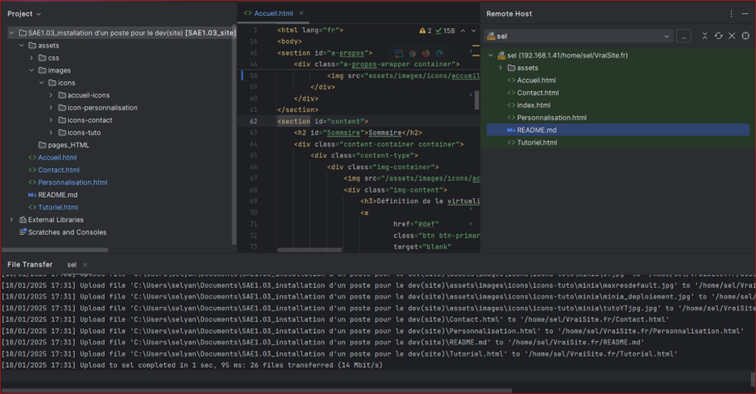The width and height of the screenshot is (756, 394).
Task: Click the 'Upload to sel completed' log line
Action: pyautogui.click(x=192, y=366)
